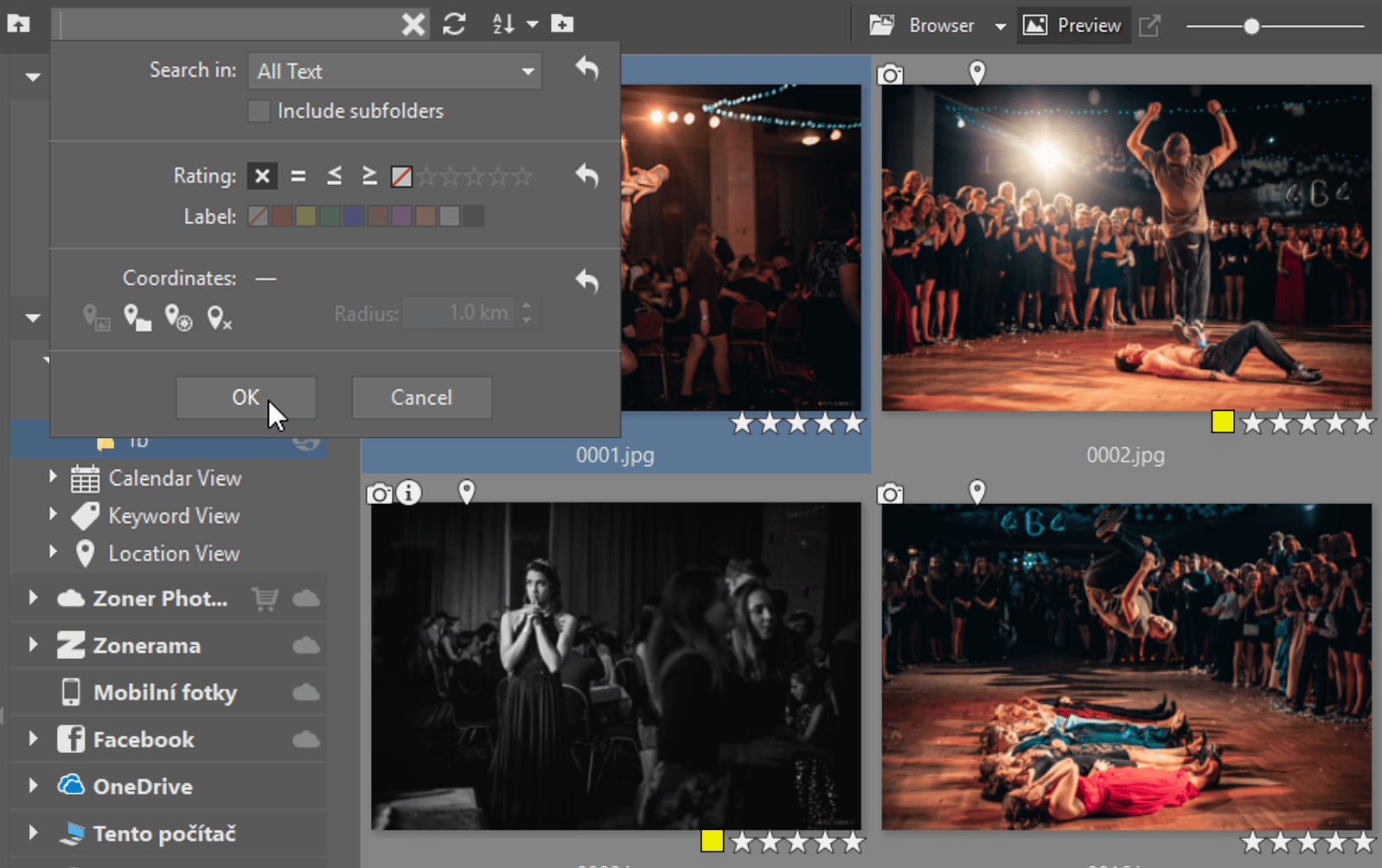Choose rating greater-than-or-equal operator
1382x868 pixels.
pos(369,176)
